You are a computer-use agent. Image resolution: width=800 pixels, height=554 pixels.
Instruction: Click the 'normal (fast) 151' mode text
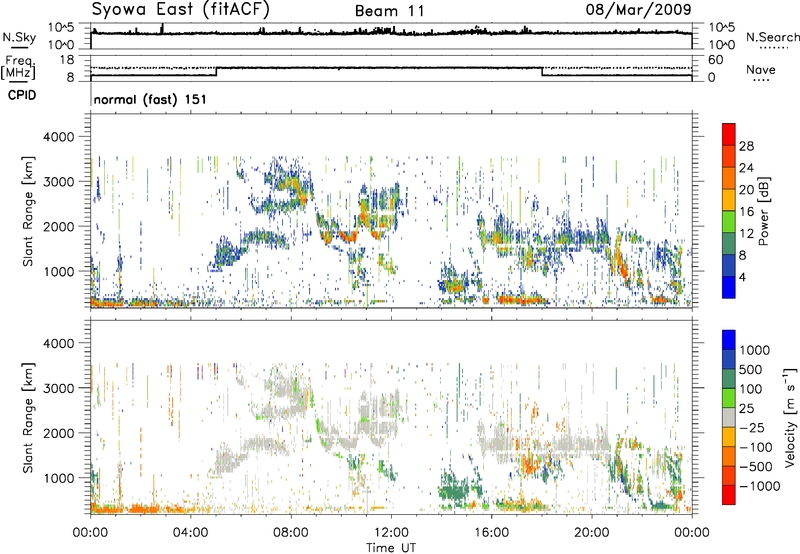151,99
